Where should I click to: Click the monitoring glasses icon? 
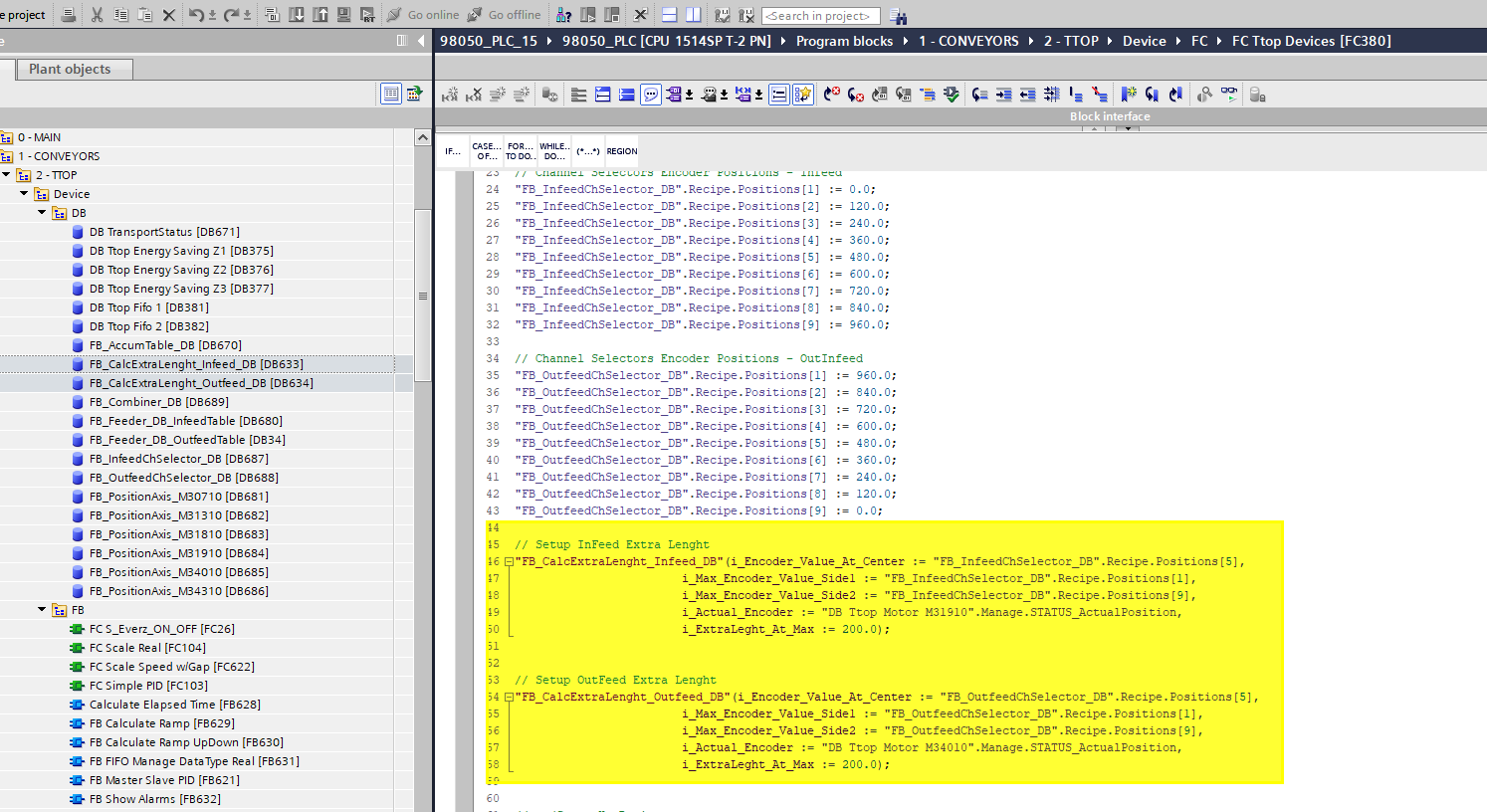click(1230, 95)
